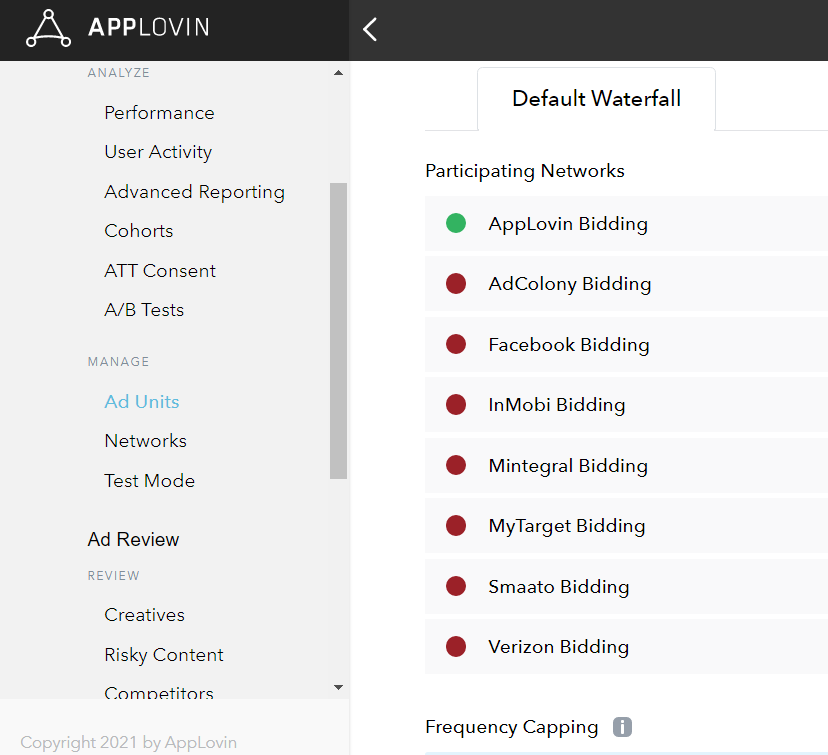Click the green AppLovin Bidding status dot
The width and height of the screenshot is (828, 755).
(456, 223)
